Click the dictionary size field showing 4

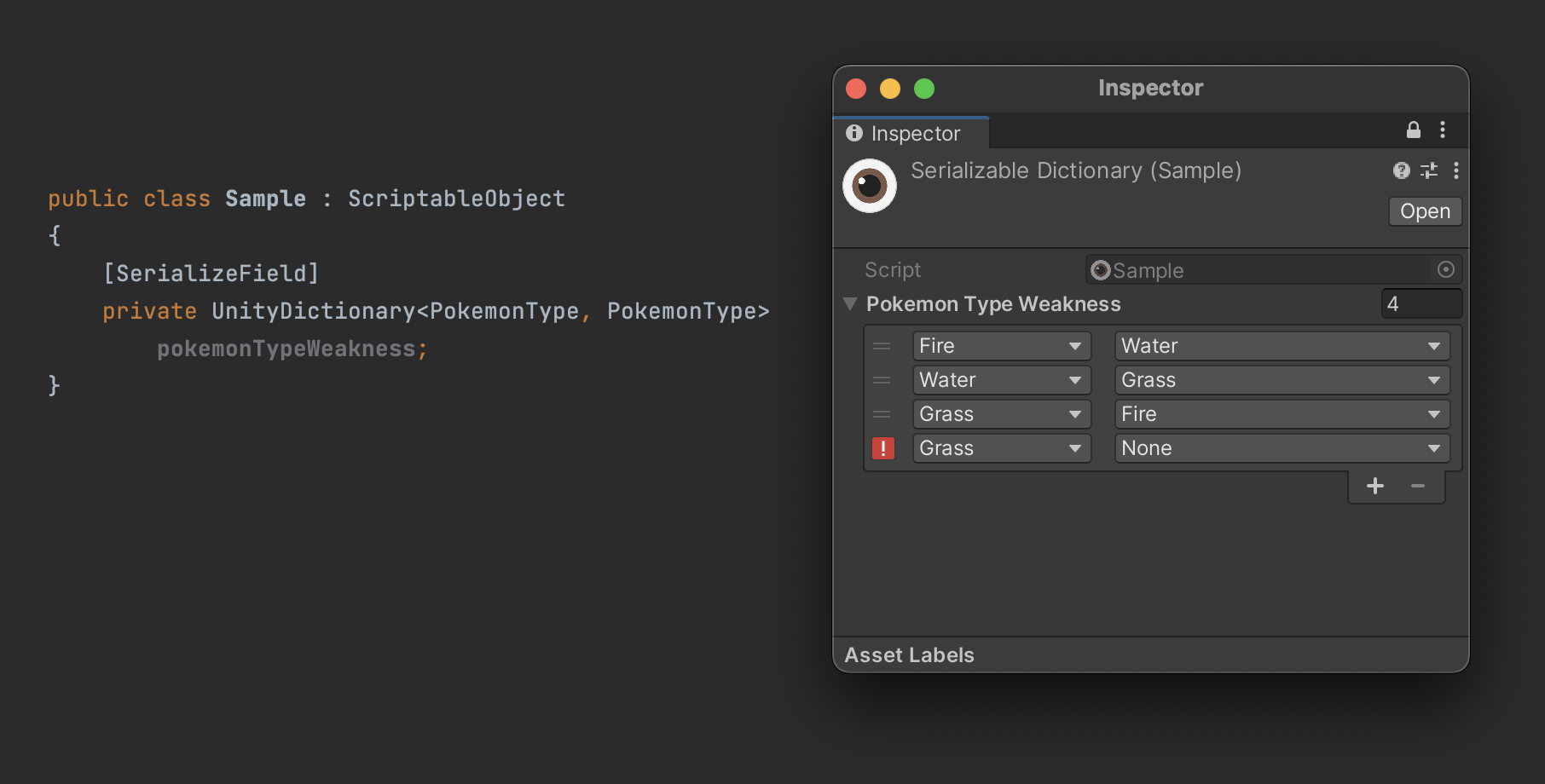pos(1421,304)
